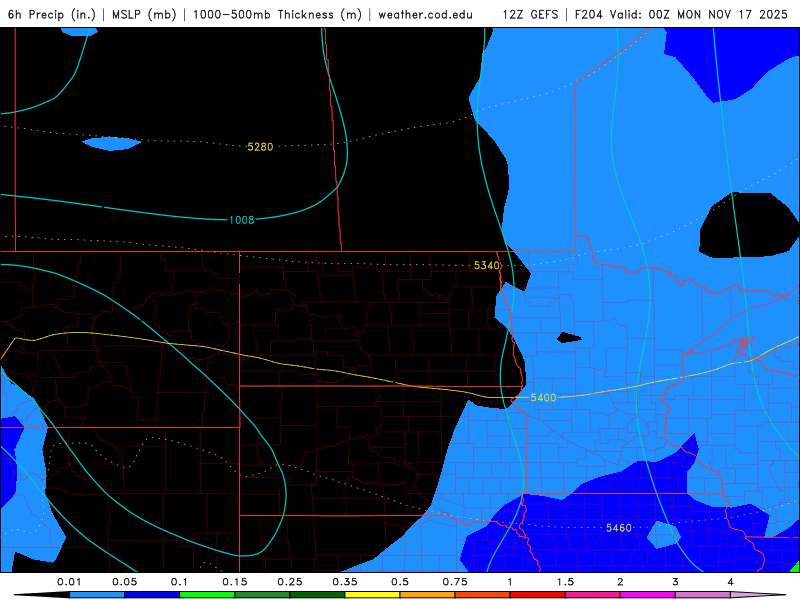The width and height of the screenshot is (800, 600).
Task: Click the '0.05' legend value
Action: 124,582
